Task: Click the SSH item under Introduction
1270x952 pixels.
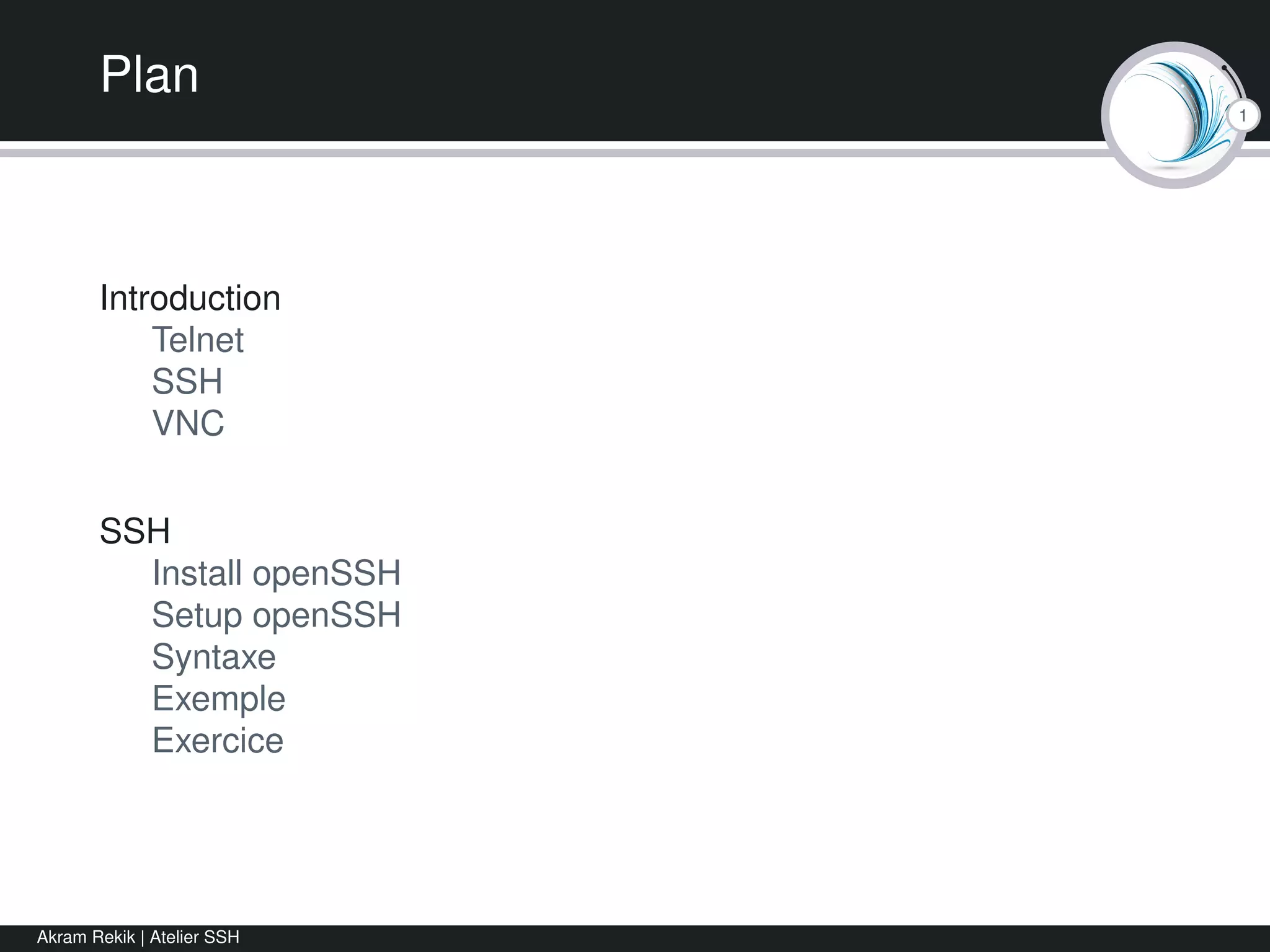Action: [187, 381]
